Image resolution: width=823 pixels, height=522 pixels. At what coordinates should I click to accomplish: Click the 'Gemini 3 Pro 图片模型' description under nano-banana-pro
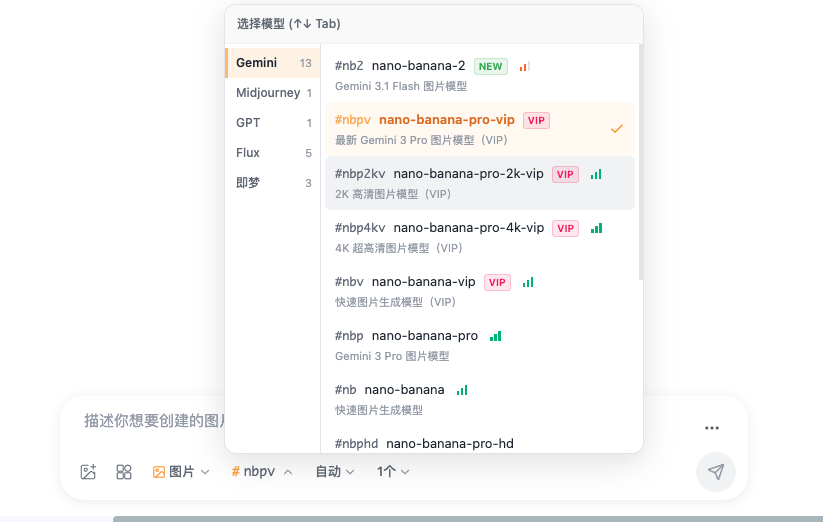pyautogui.click(x=392, y=356)
